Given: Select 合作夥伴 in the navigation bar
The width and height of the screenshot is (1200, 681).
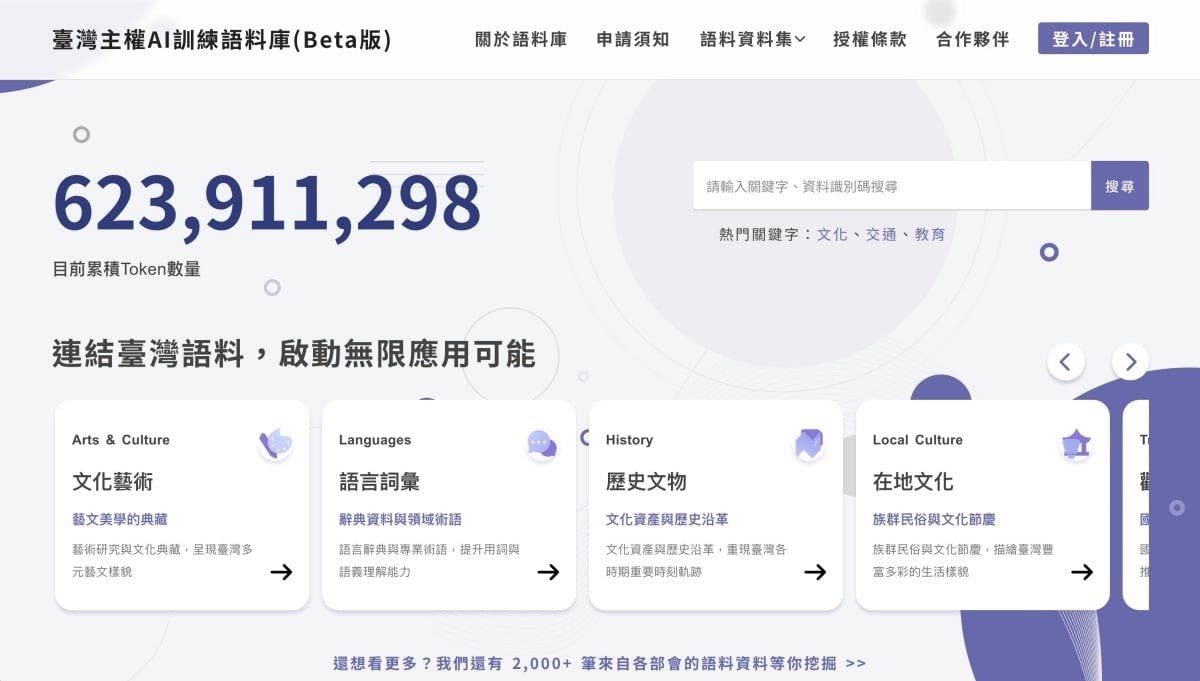Looking at the screenshot, I should 971,40.
